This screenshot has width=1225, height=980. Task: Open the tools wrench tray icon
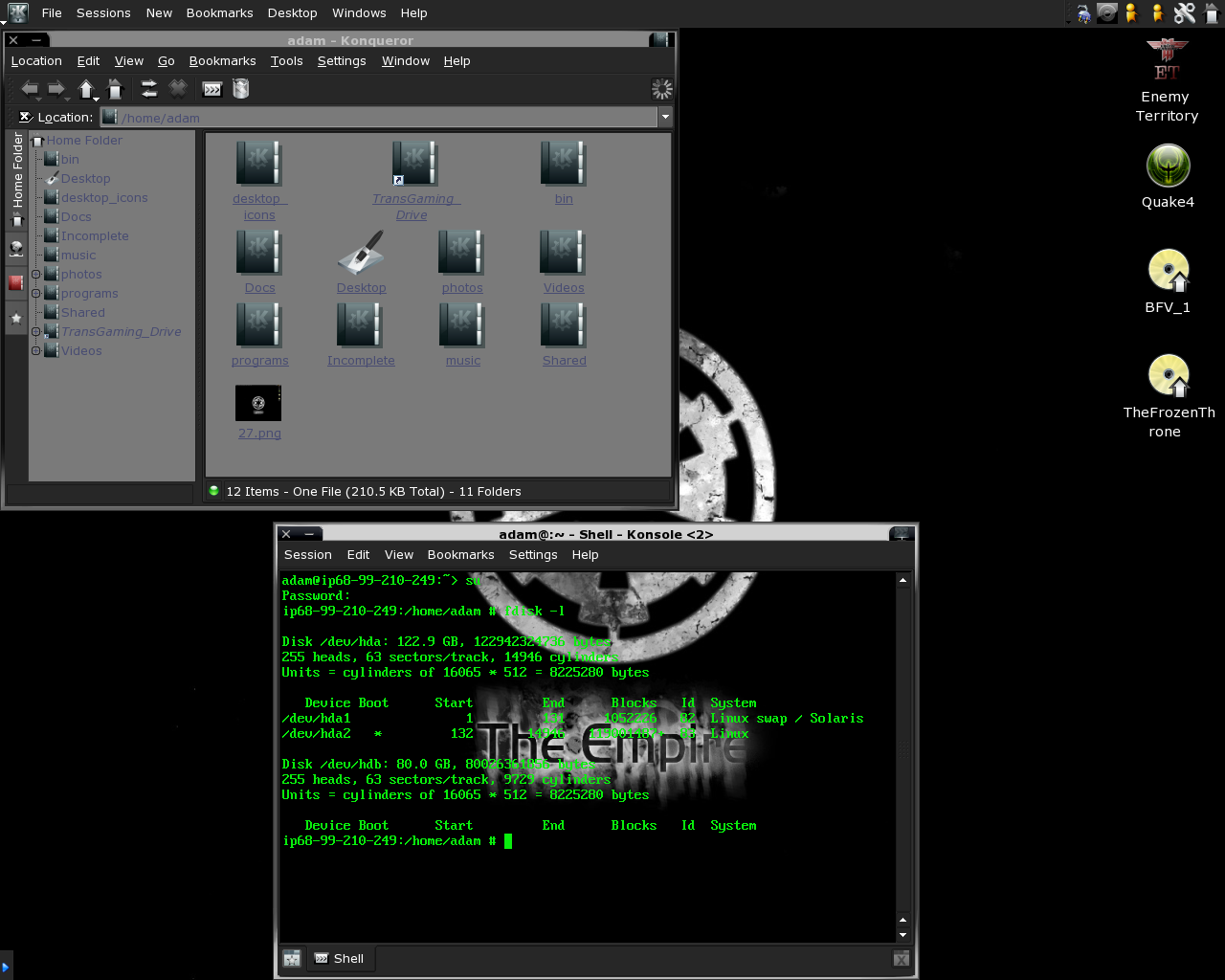click(1185, 12)
